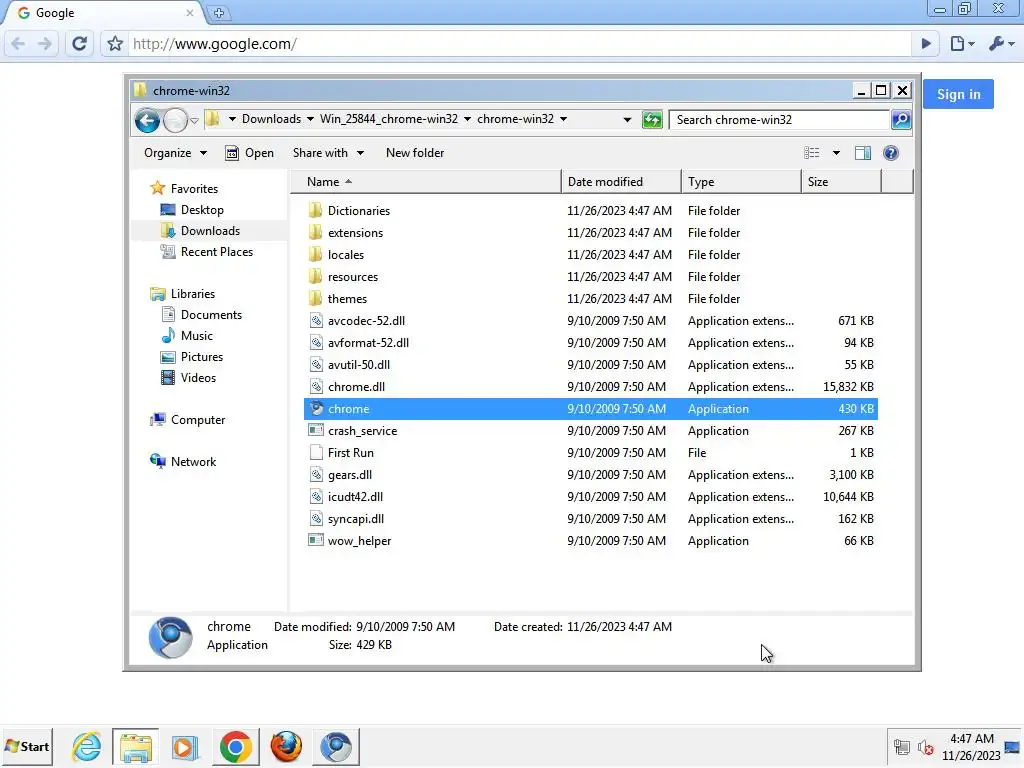Go back in the Explorer window

point(147,120)
